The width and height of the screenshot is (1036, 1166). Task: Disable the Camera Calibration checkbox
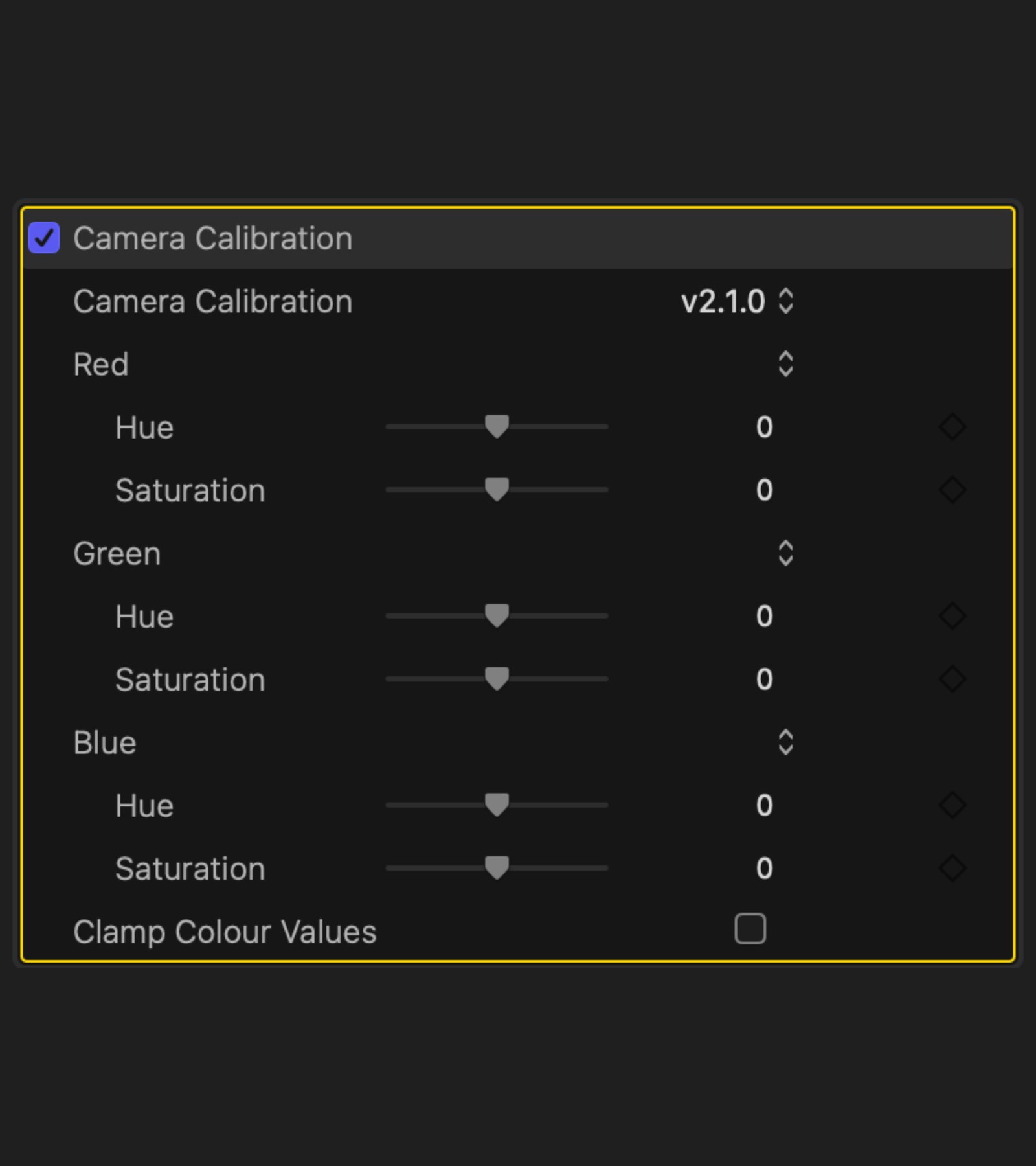click(x=44, y=238)
